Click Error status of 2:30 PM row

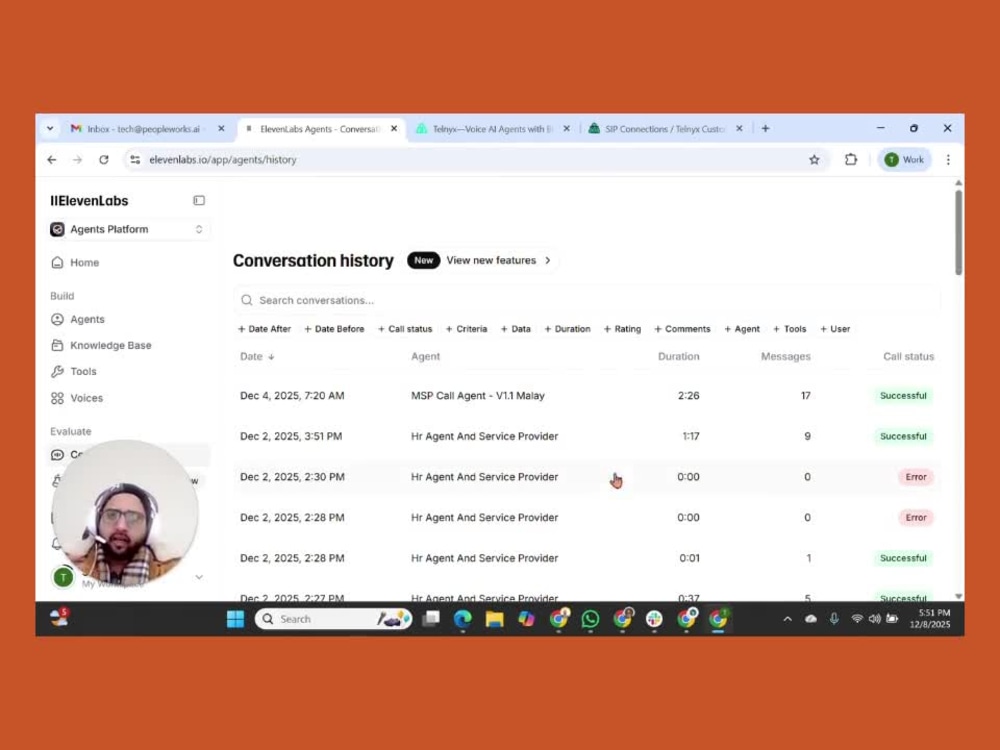[916, 477]
